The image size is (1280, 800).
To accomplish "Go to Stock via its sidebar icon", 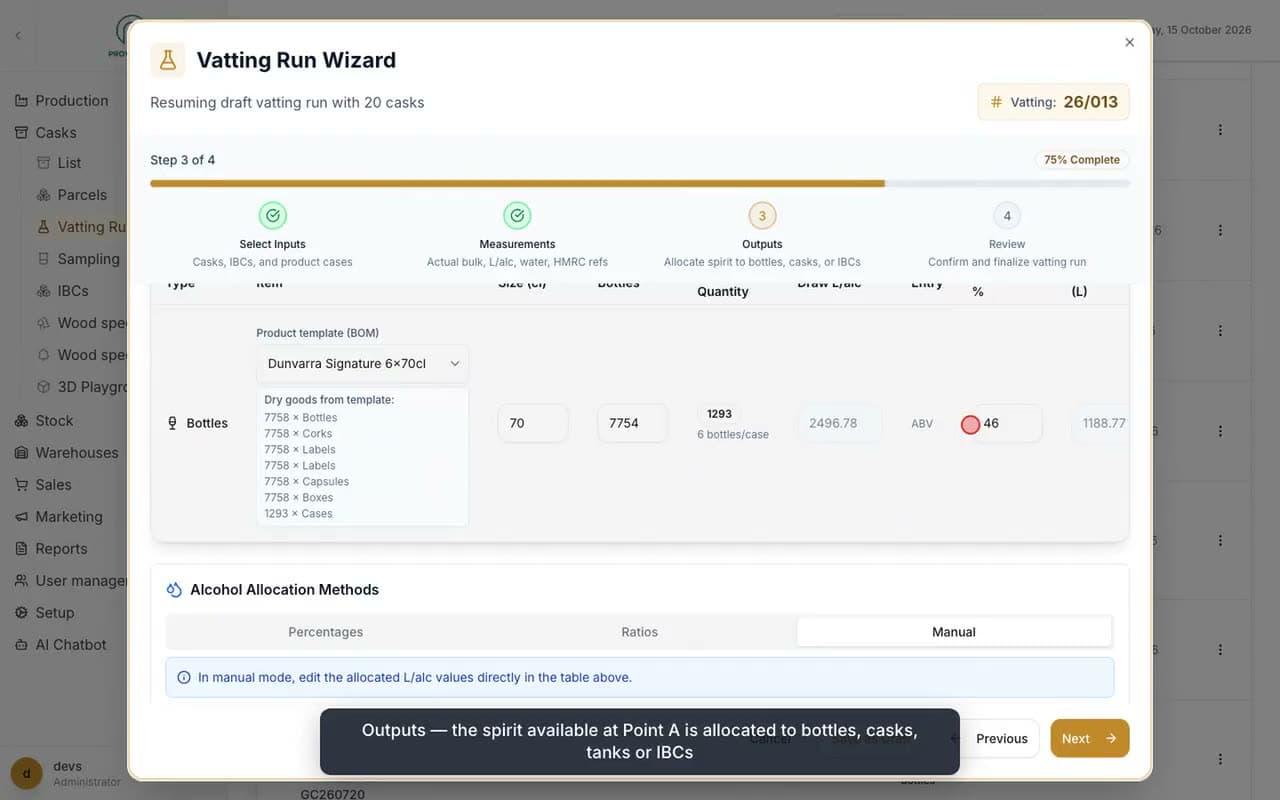I will pos(21,421).
